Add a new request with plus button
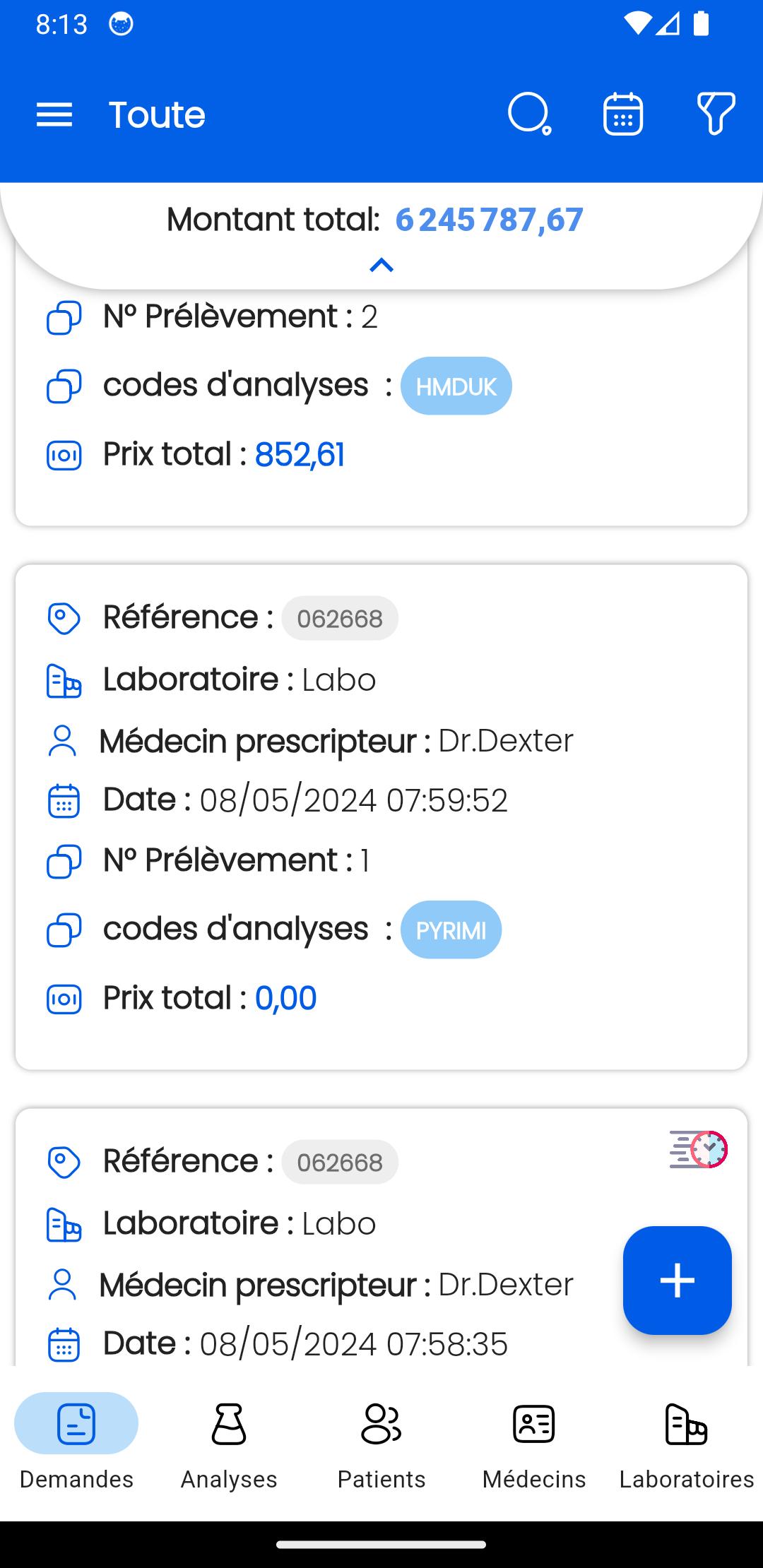Screen dimensions: 763x1568 pos(677,1280)
